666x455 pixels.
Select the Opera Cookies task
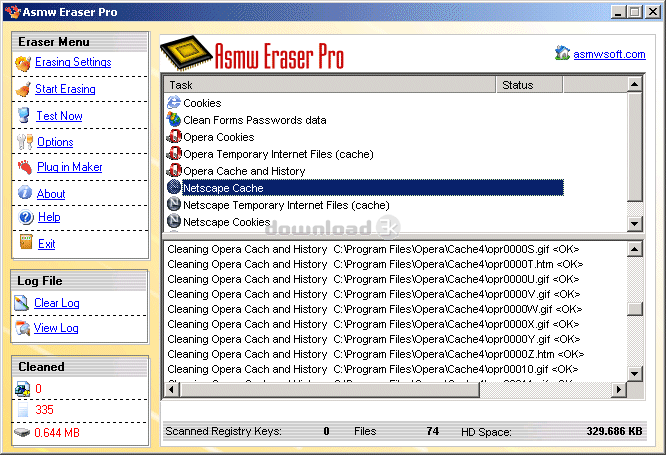tap(218, 137)
